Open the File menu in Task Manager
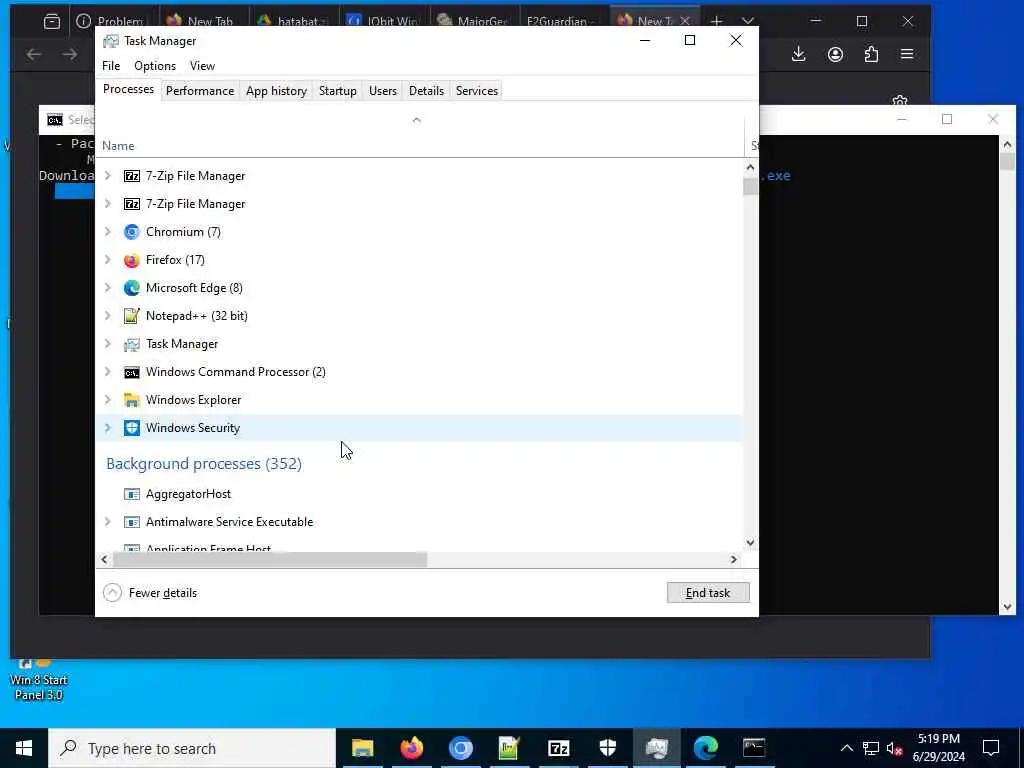 pos(111,66)
